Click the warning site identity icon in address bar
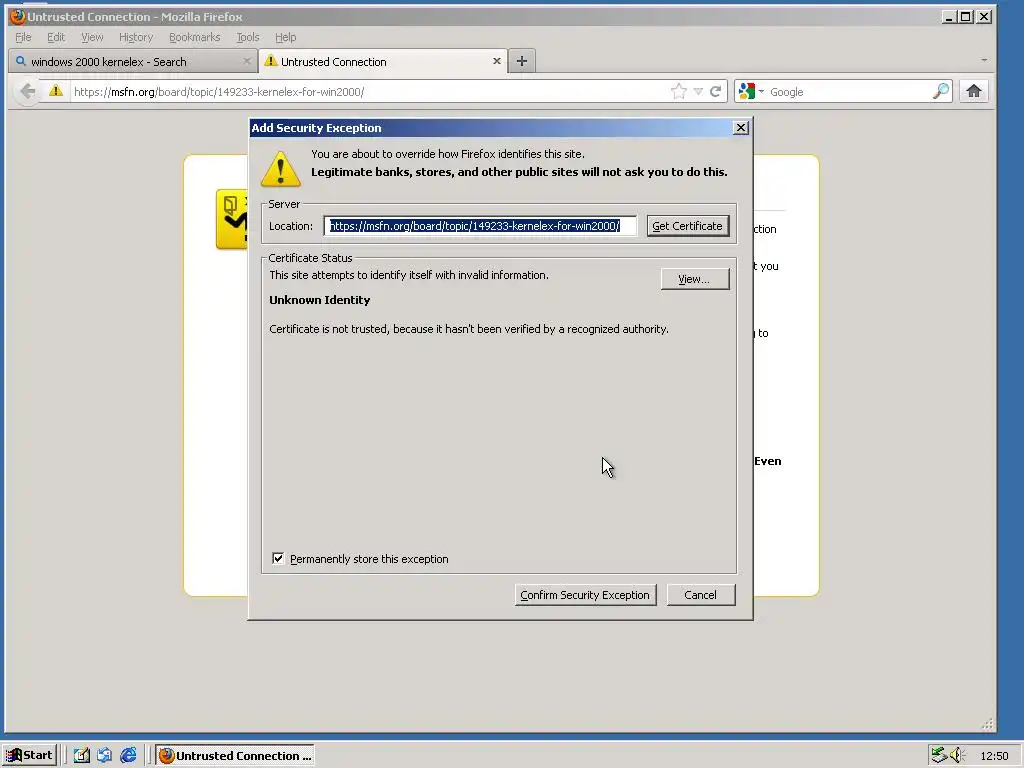 pos(56,91)
